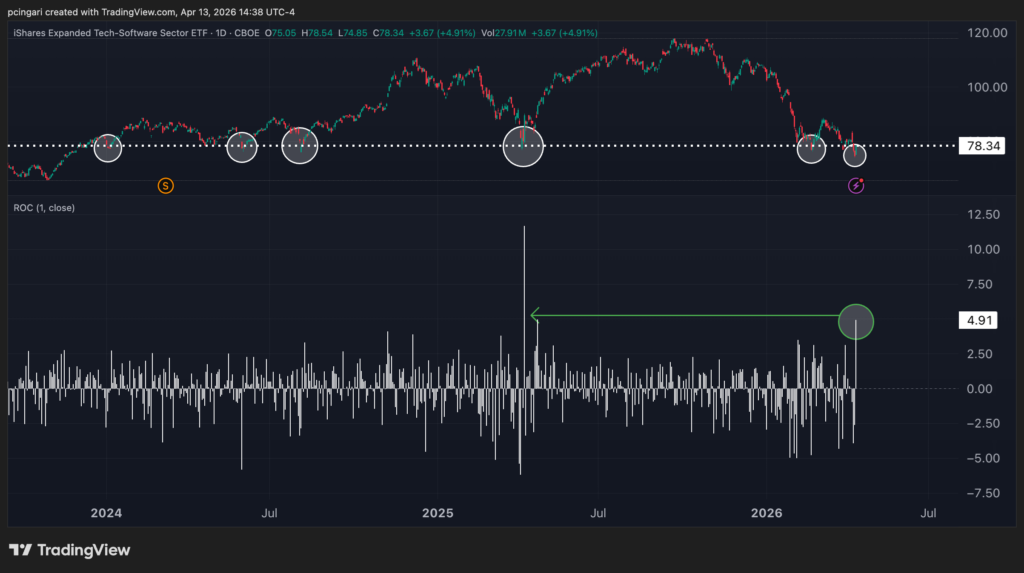The width and height of the screenshot is (1024, 573).
Task: Click the white circle above the 2024 label
Action: 108,149
